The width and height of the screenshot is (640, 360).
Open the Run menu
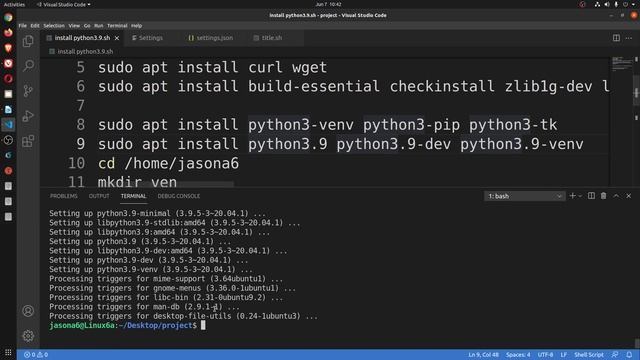(x=98, y=26)
